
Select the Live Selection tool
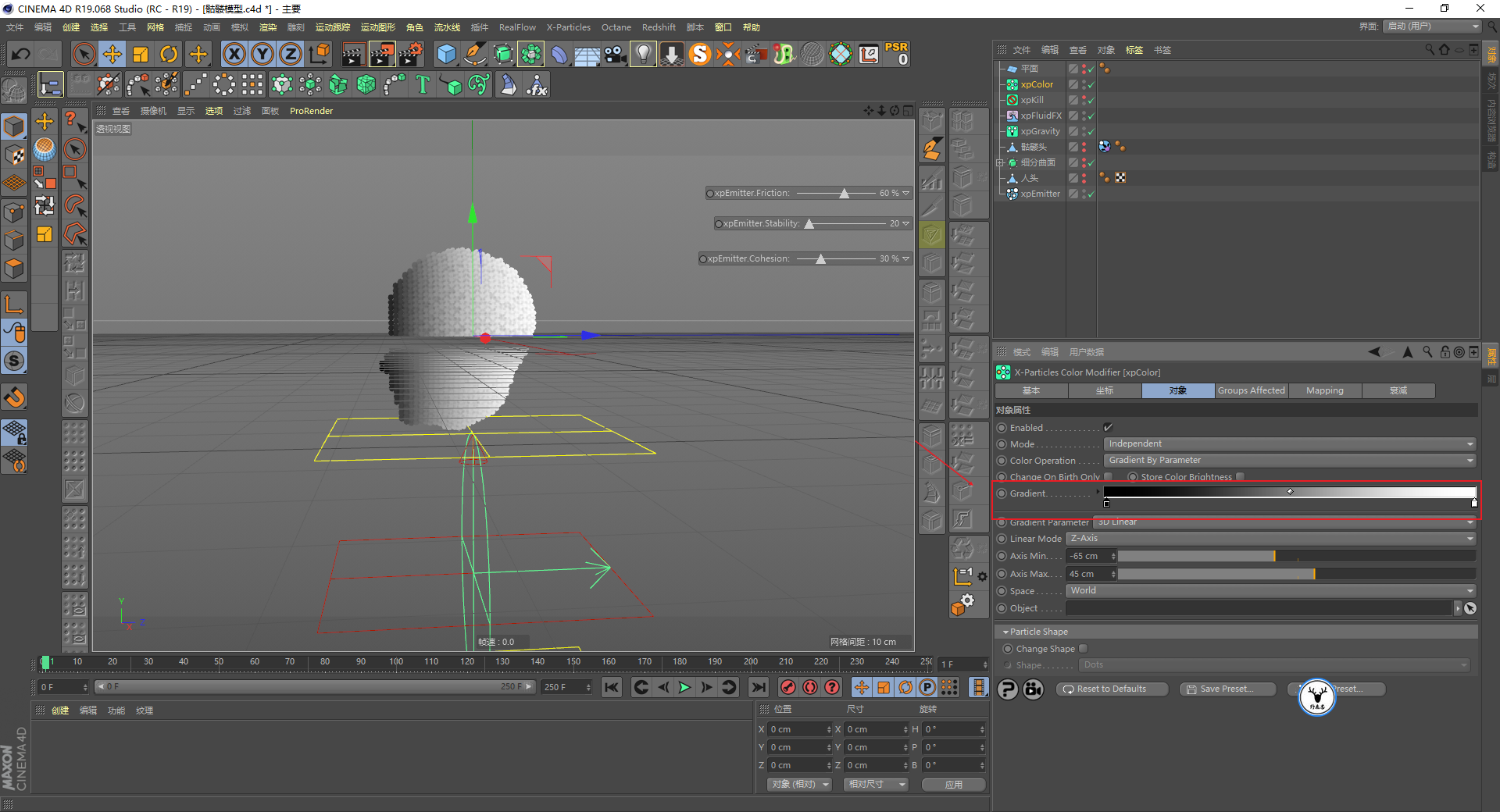pos(84,54)
